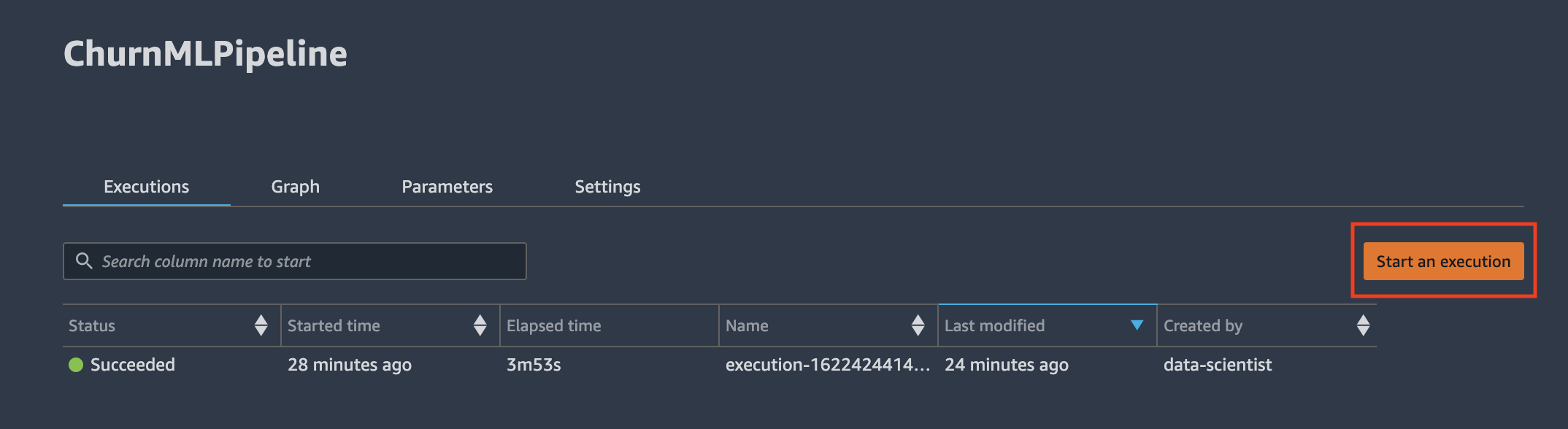Focus the Search column name field
1568x429 pixels.
(295, 261)
